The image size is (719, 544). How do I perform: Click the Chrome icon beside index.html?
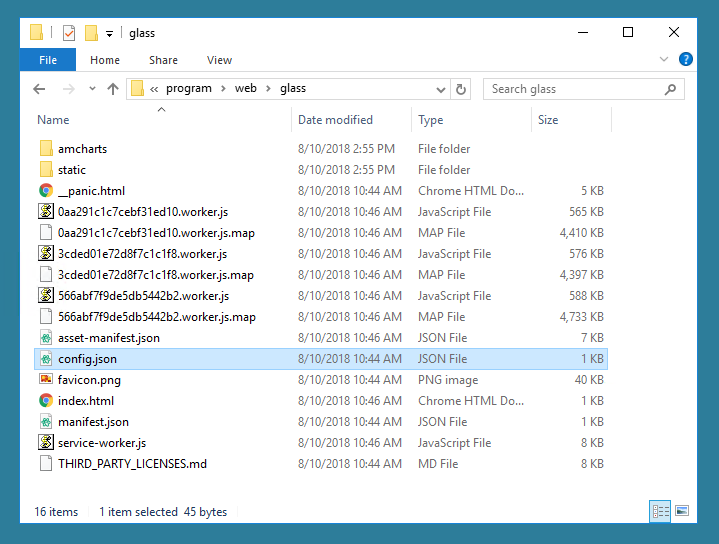pos(46,400)
